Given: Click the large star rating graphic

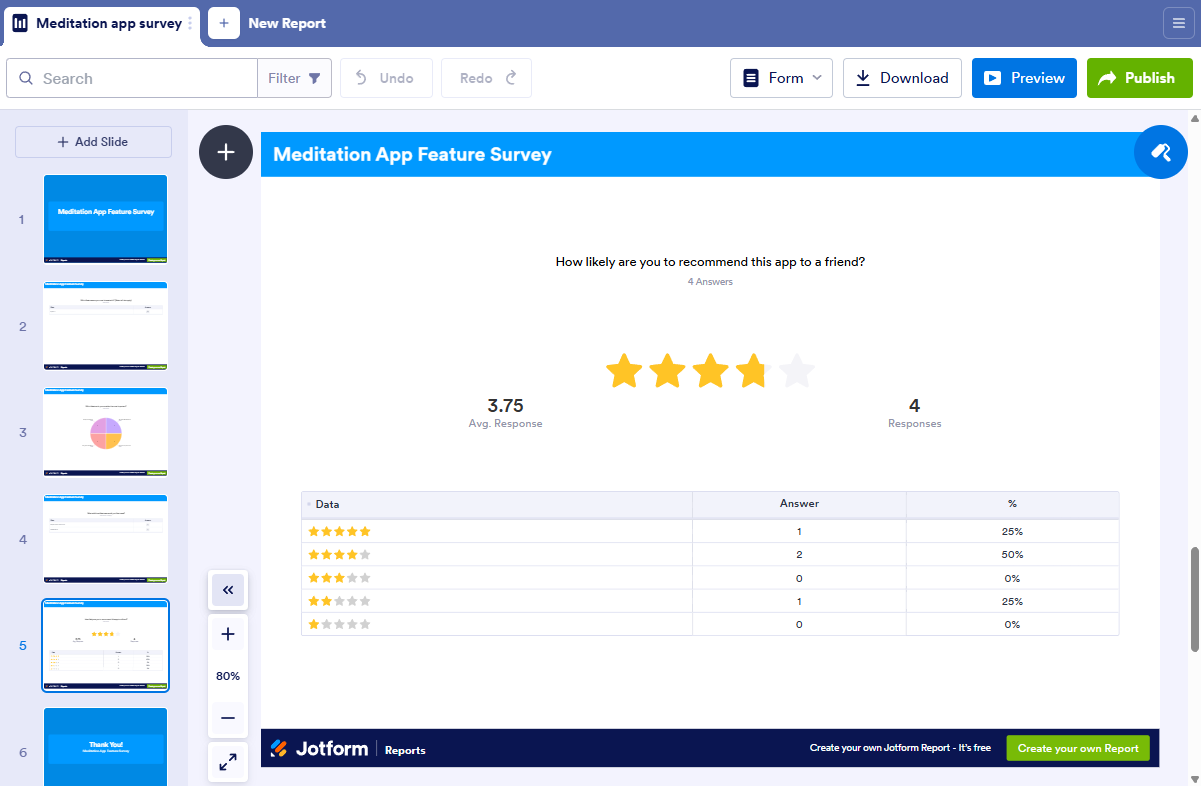Looking at the screenshot, I should [x=710, y=371].
